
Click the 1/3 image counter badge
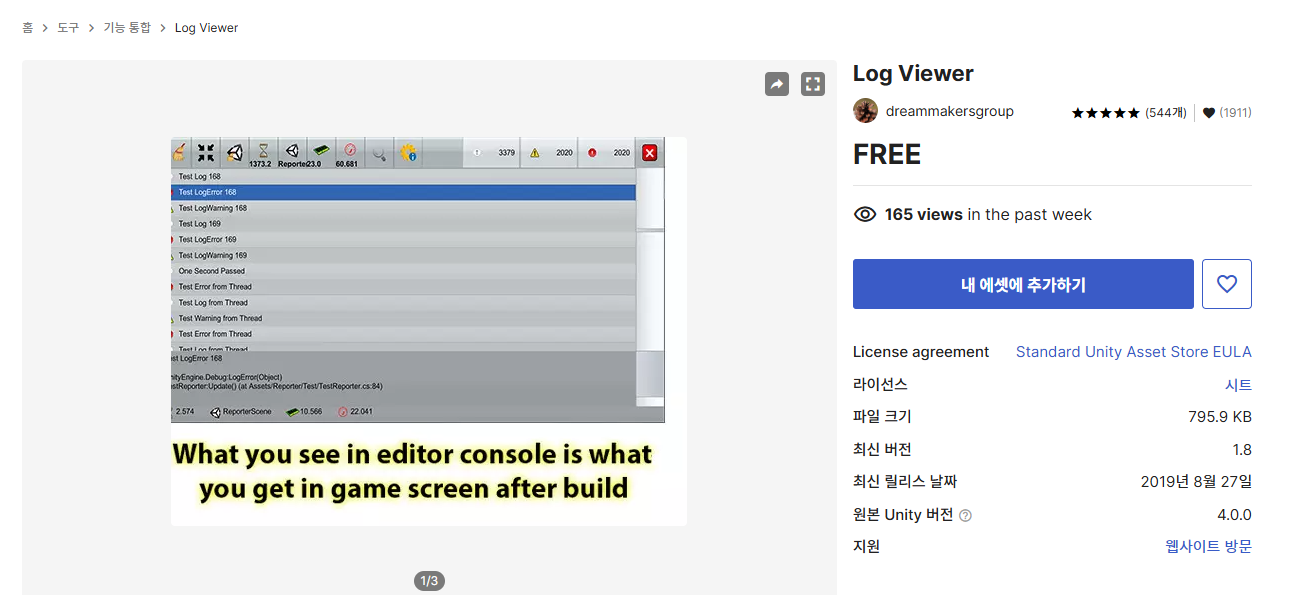[429, 581]
